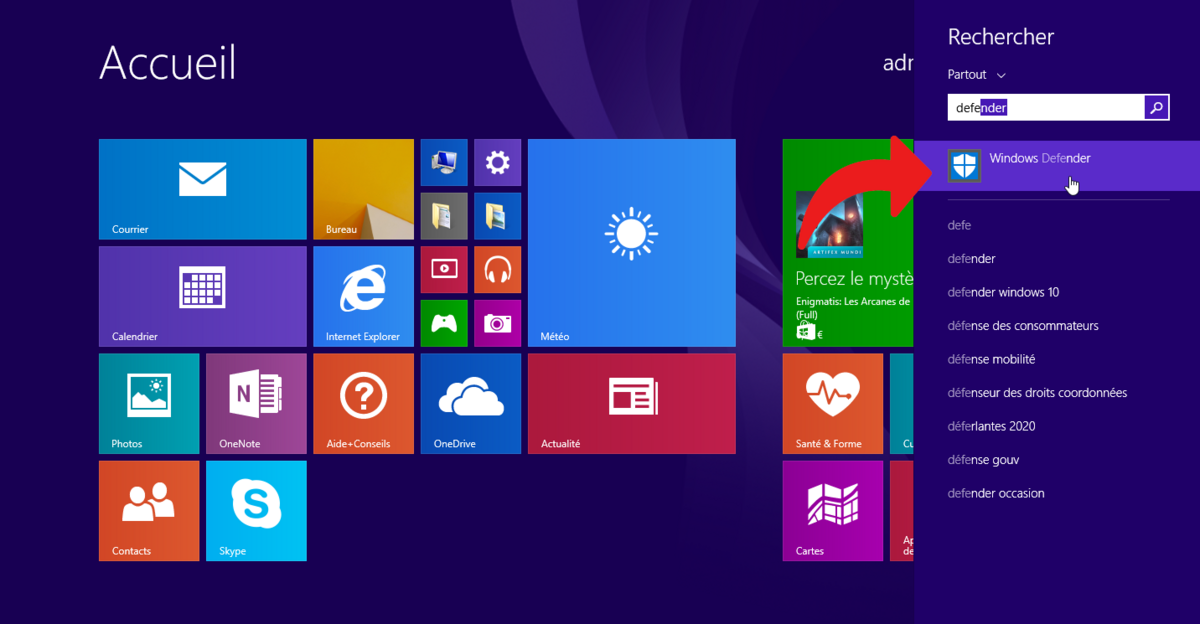Open the Store Enigmatis game tile
This screenshot has height=624, width=1200.
pos(848,243)
